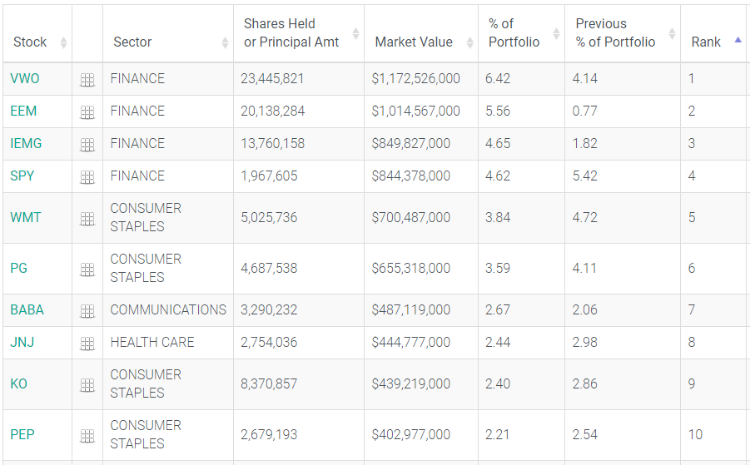Open the VWO stock link
Viewport: 750px width, 465px height.
(x=25, y=79)
